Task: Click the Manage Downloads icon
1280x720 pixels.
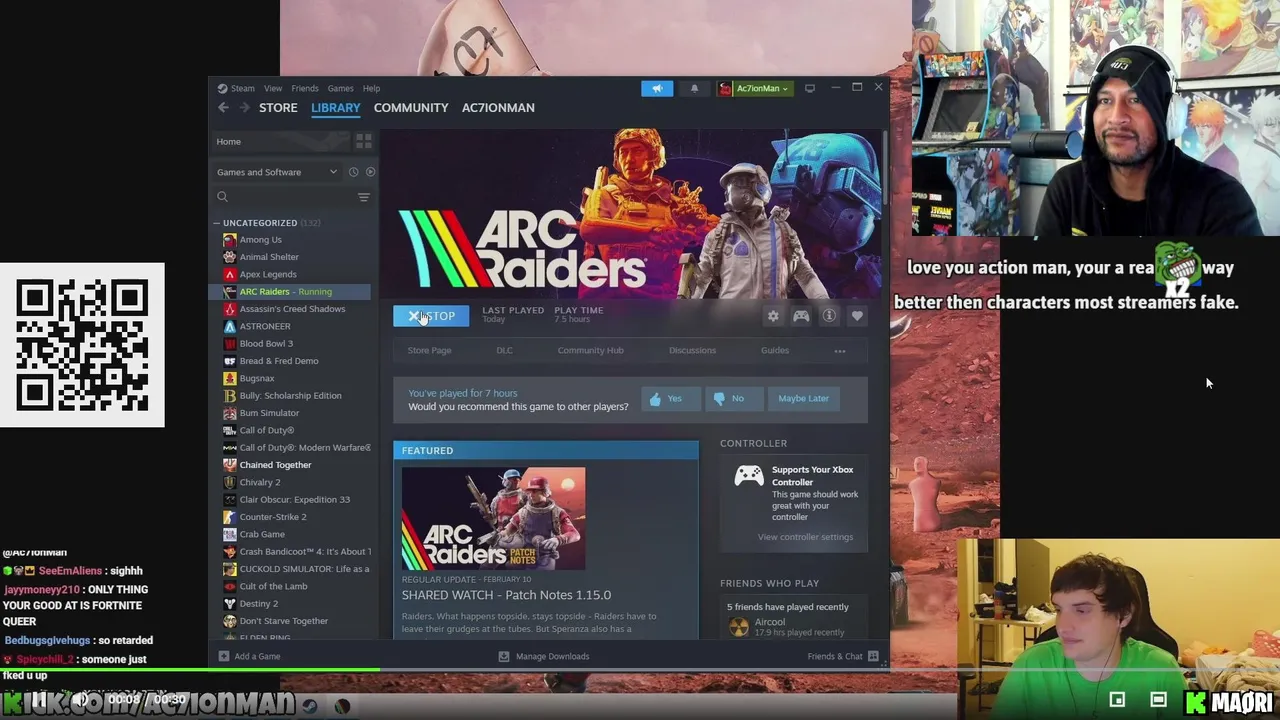Action: [504, 656]
